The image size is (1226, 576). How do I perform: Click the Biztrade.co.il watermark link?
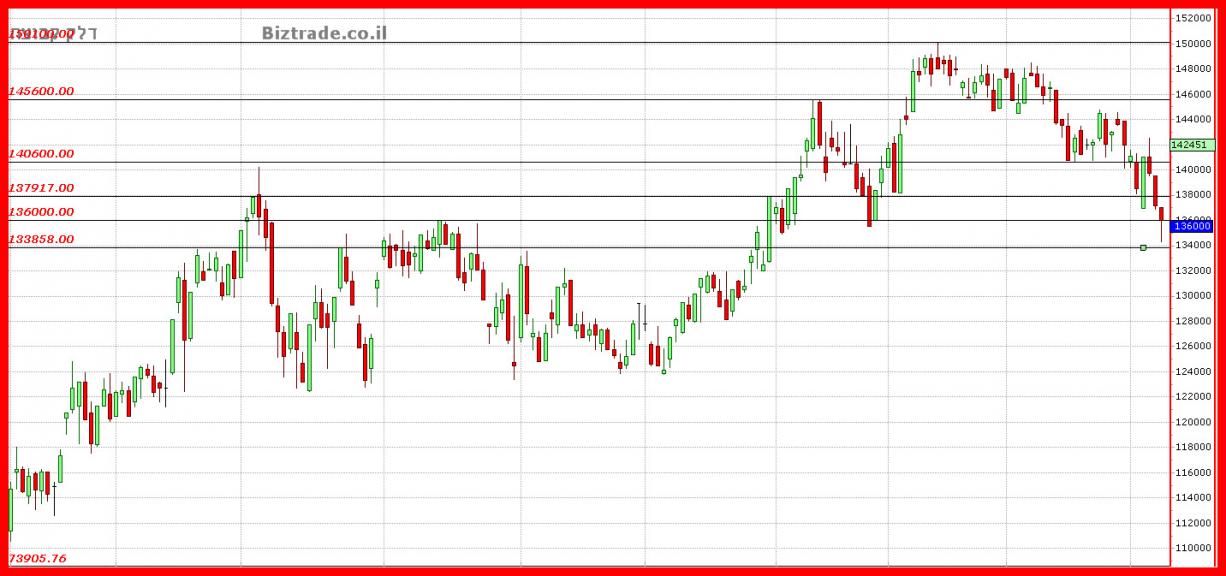tap(324, 33)
